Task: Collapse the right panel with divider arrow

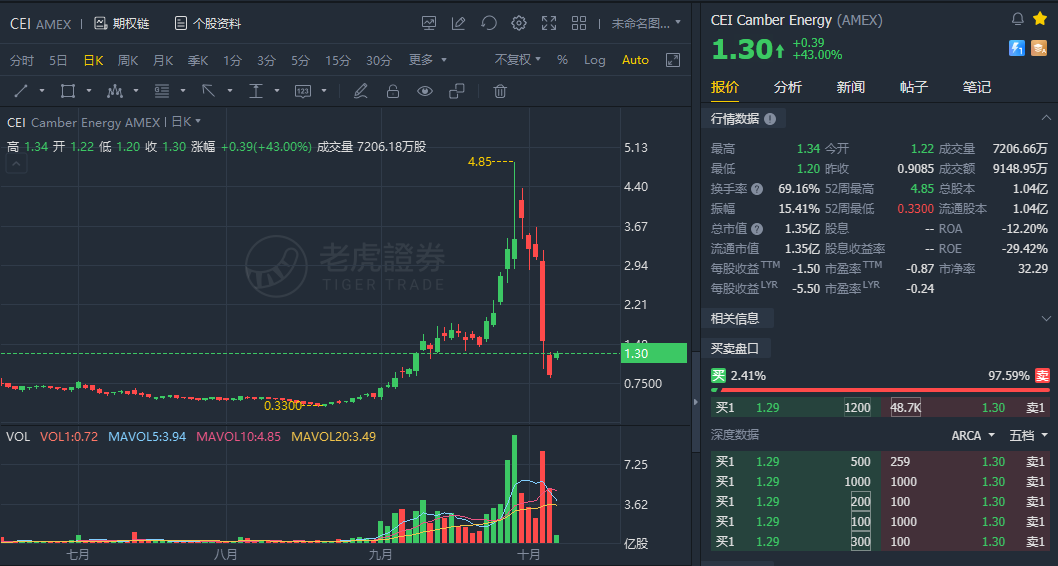Action: click(x=696, y=402)
